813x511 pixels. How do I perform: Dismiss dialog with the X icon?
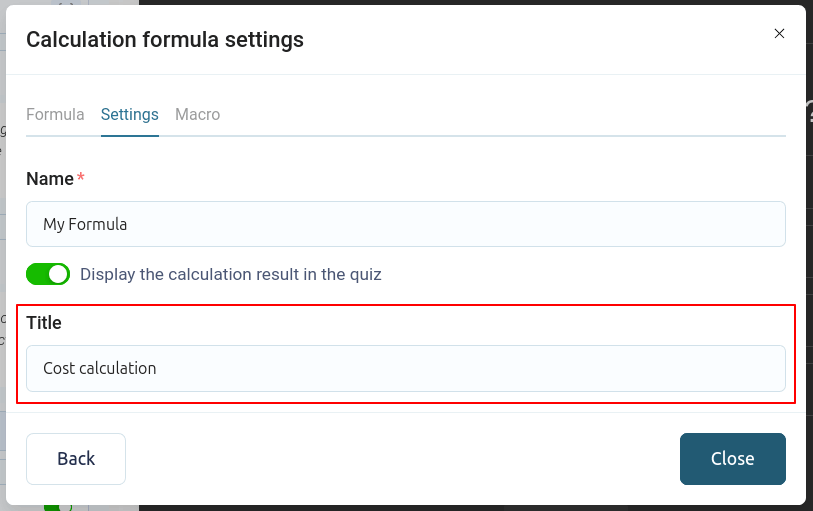779,33
